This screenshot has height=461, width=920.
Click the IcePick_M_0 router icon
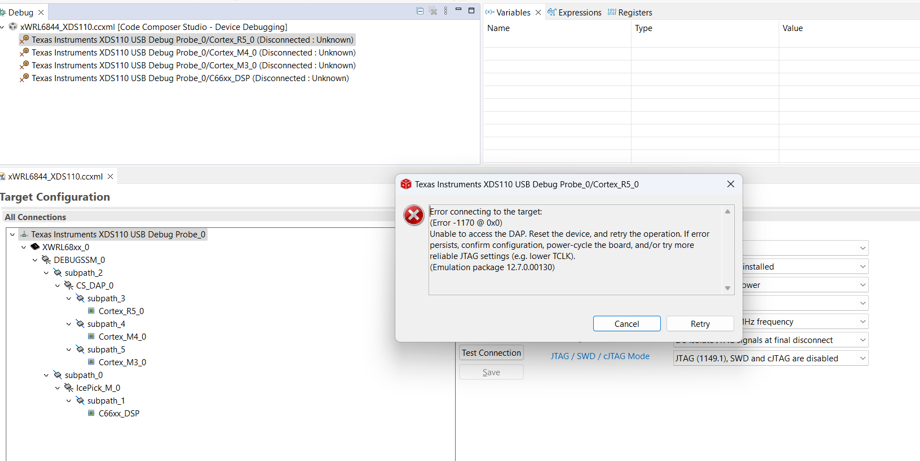[69, 388]
